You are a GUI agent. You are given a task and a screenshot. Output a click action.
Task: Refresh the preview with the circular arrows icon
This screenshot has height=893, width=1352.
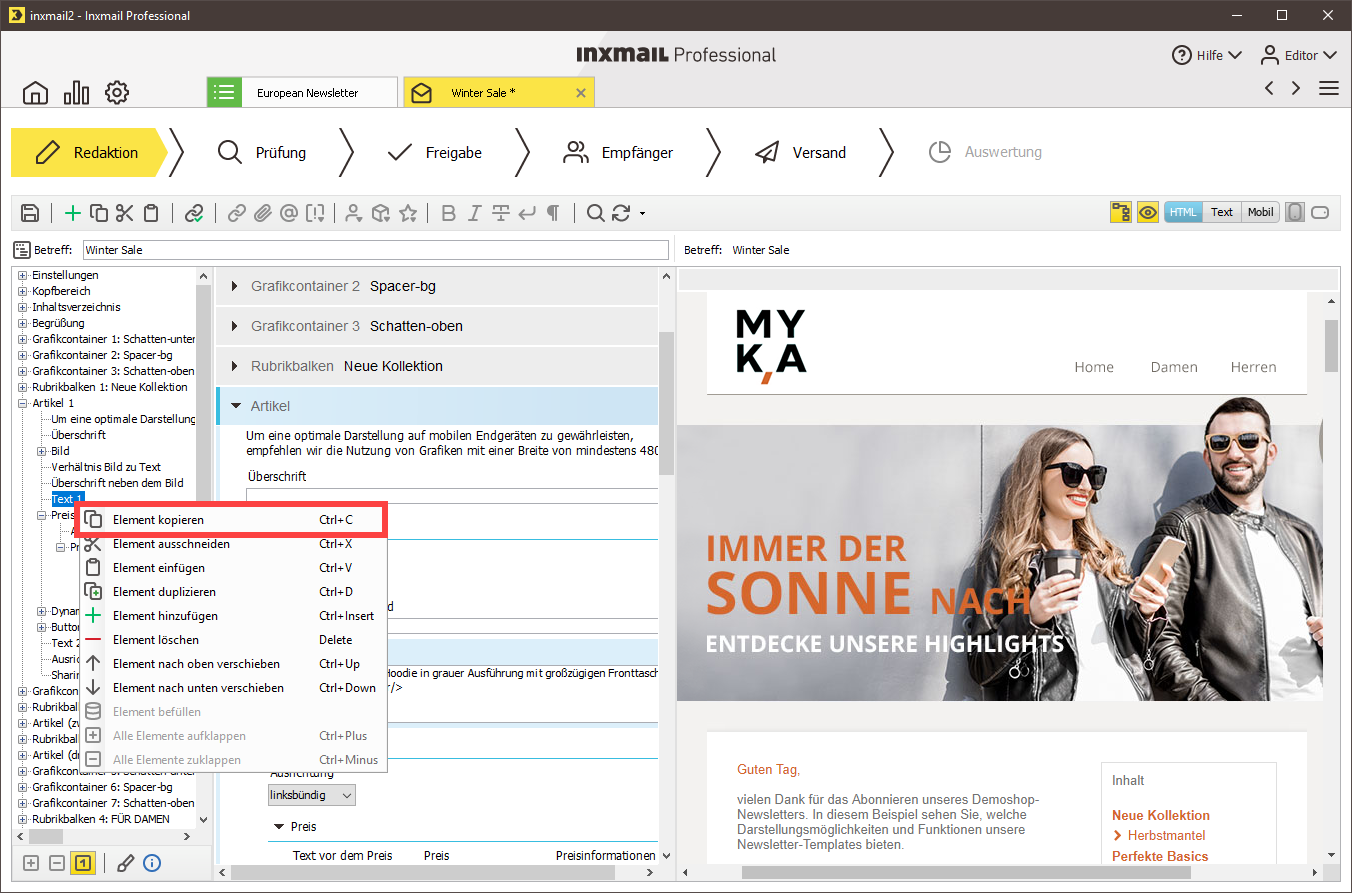point(621,212)
